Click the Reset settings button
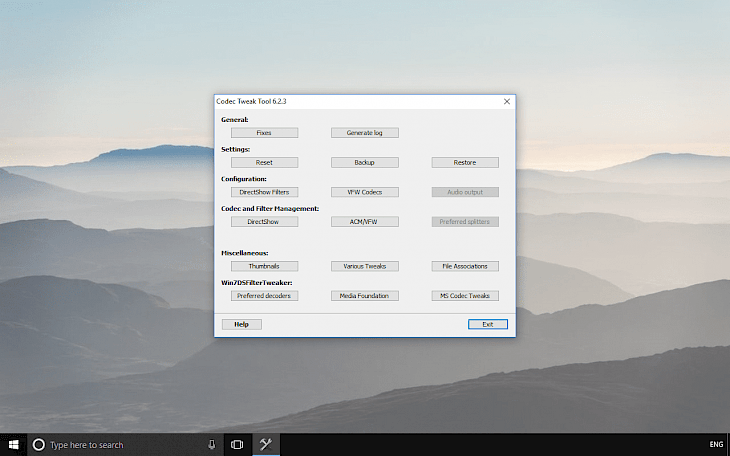Image resolution: width=730 pixels, height=456 pixels. point(264,163)
